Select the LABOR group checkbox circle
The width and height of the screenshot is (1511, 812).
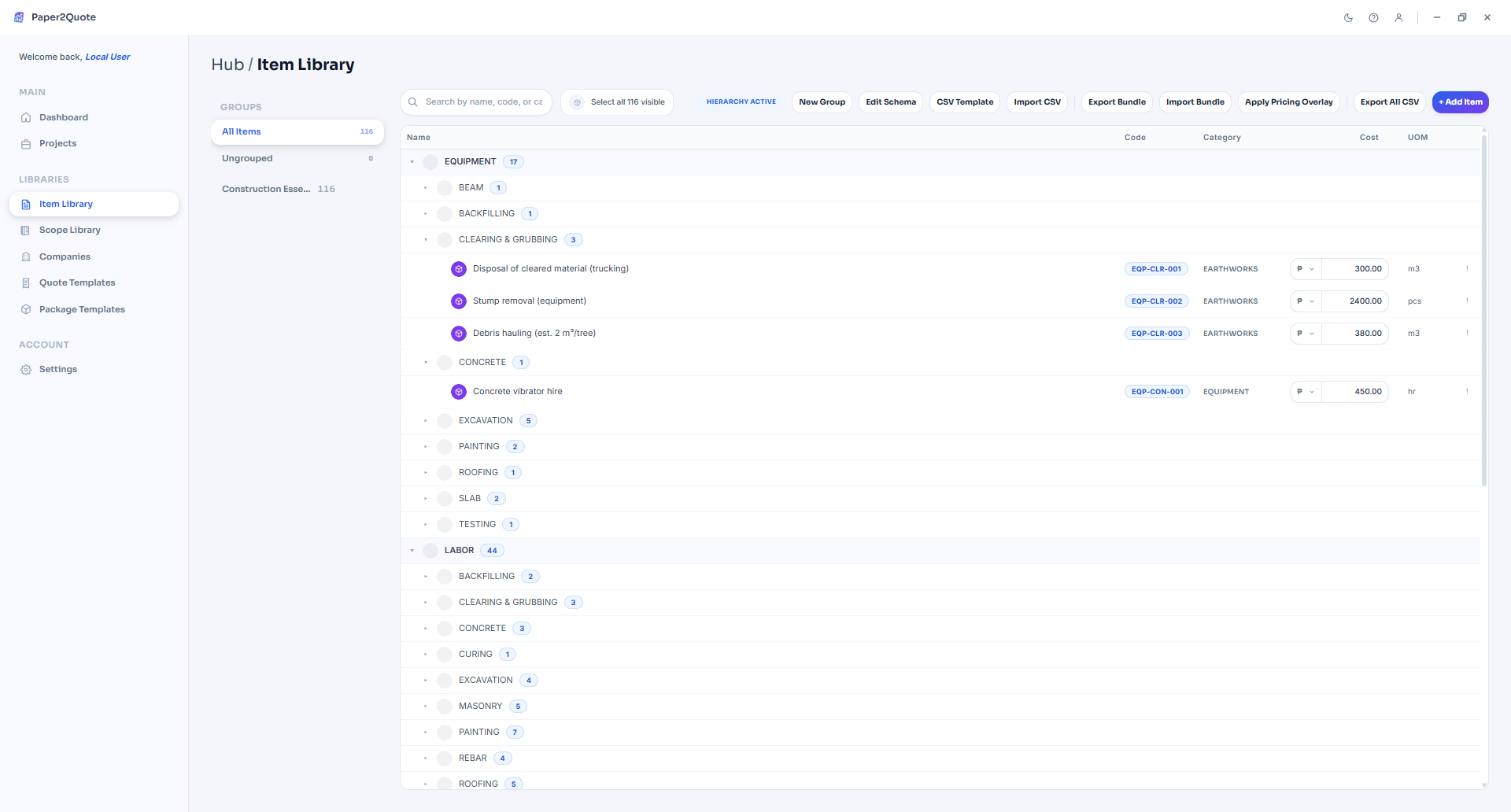[430, 551]
